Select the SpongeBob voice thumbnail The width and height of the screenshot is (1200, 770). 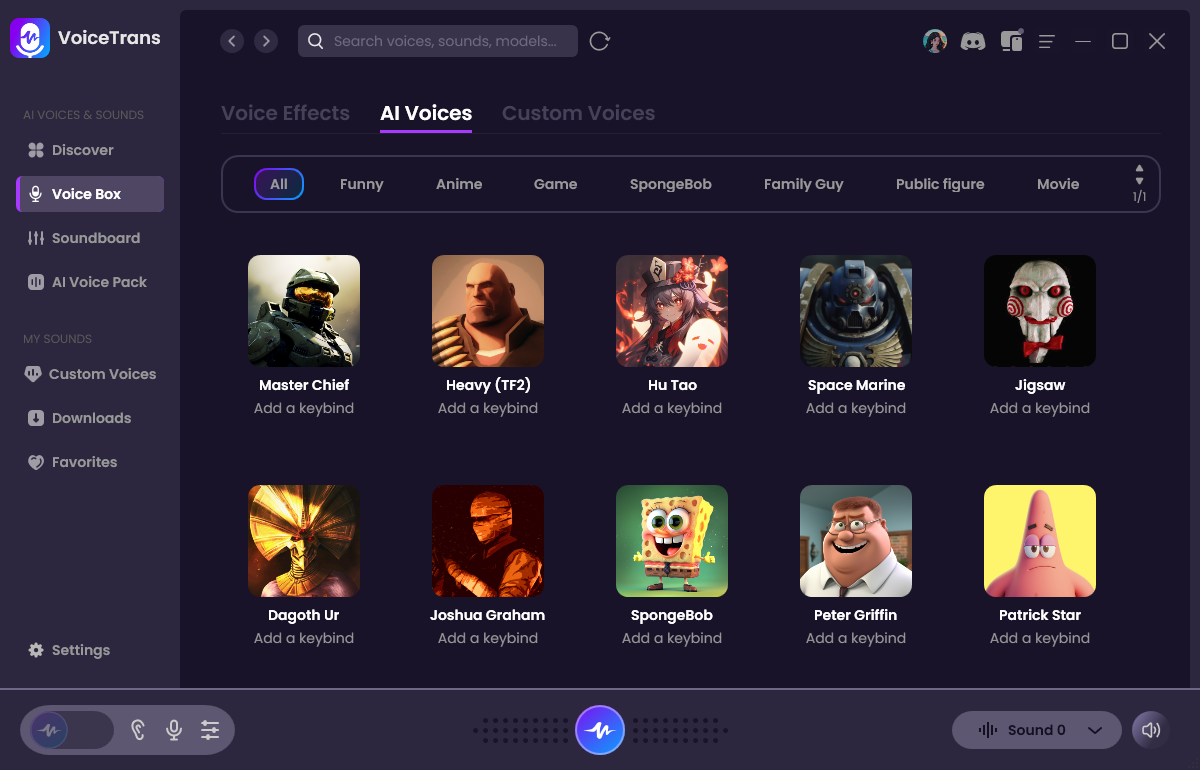coord(672,541)
